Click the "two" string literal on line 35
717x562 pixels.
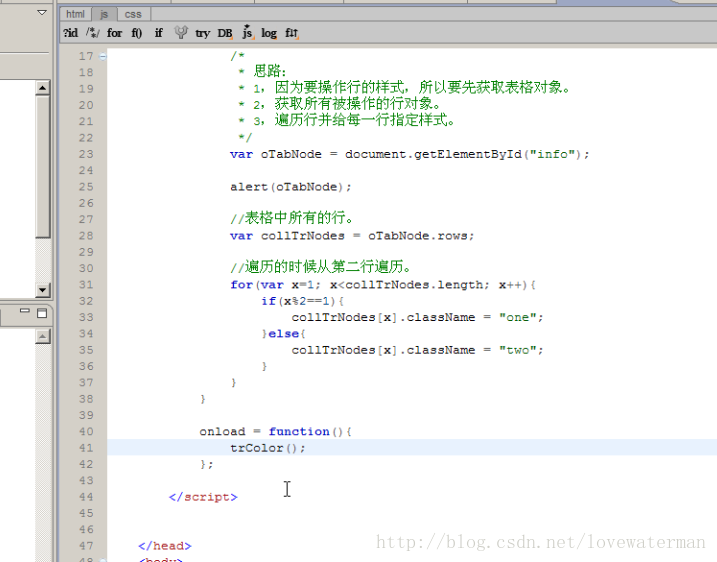click(x=518, y=350)
